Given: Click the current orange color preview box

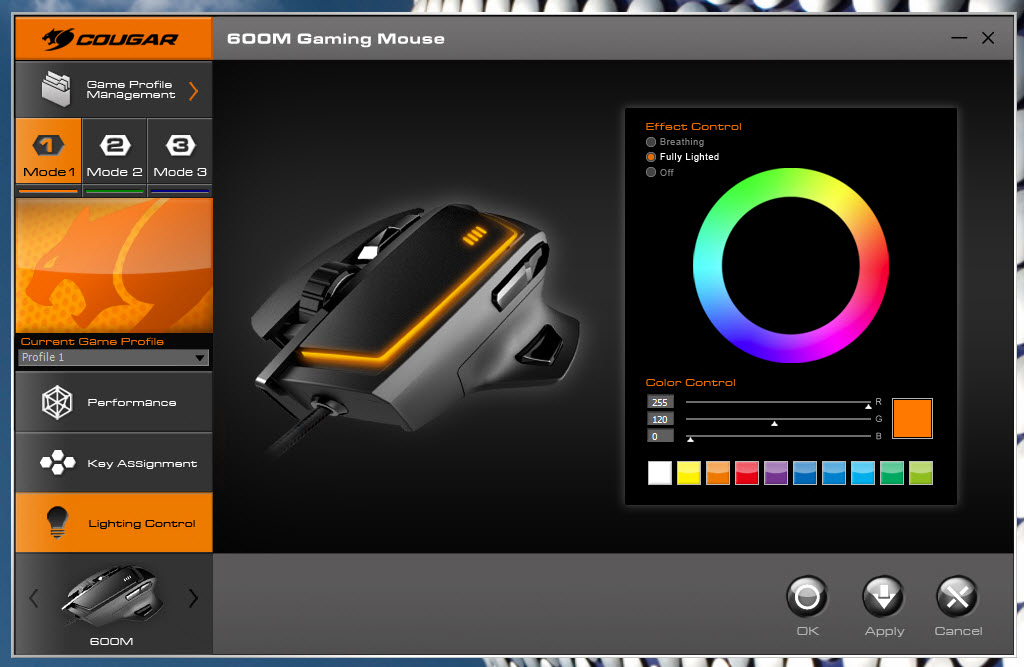Looking at the screenshot, I should 912,418.
